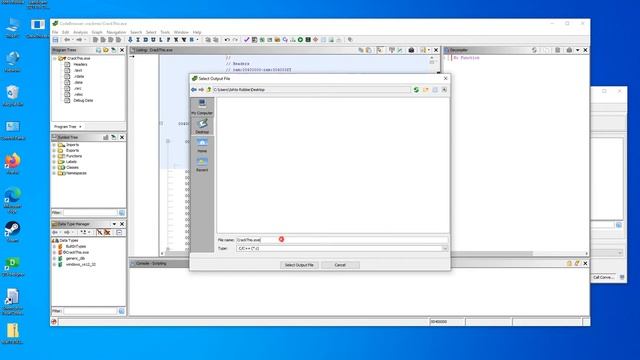
Task: Select Debug Data in Program Trees
Action: coord(83,100)
